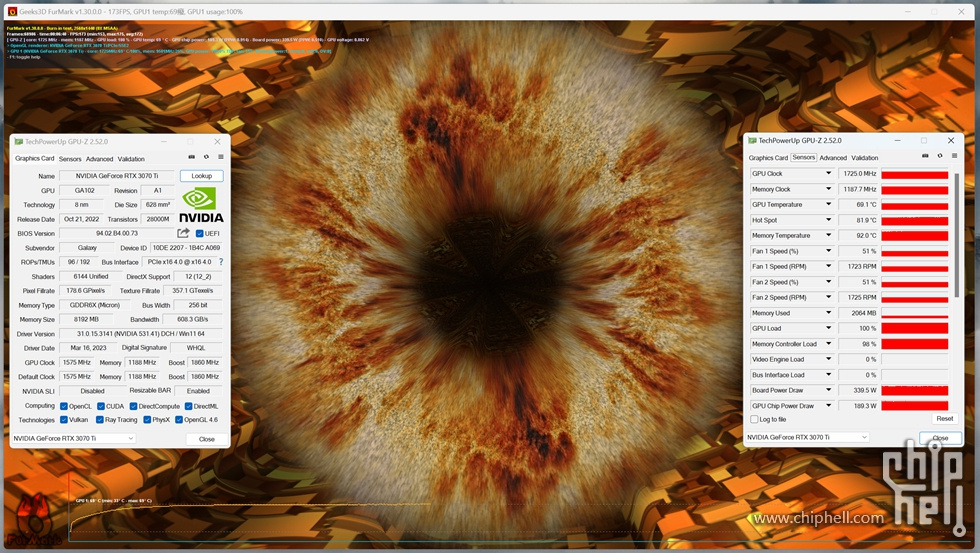Toggle the UEFI checkbox
This screenshot has width=980, height=553.
click(x=199, y=234)
